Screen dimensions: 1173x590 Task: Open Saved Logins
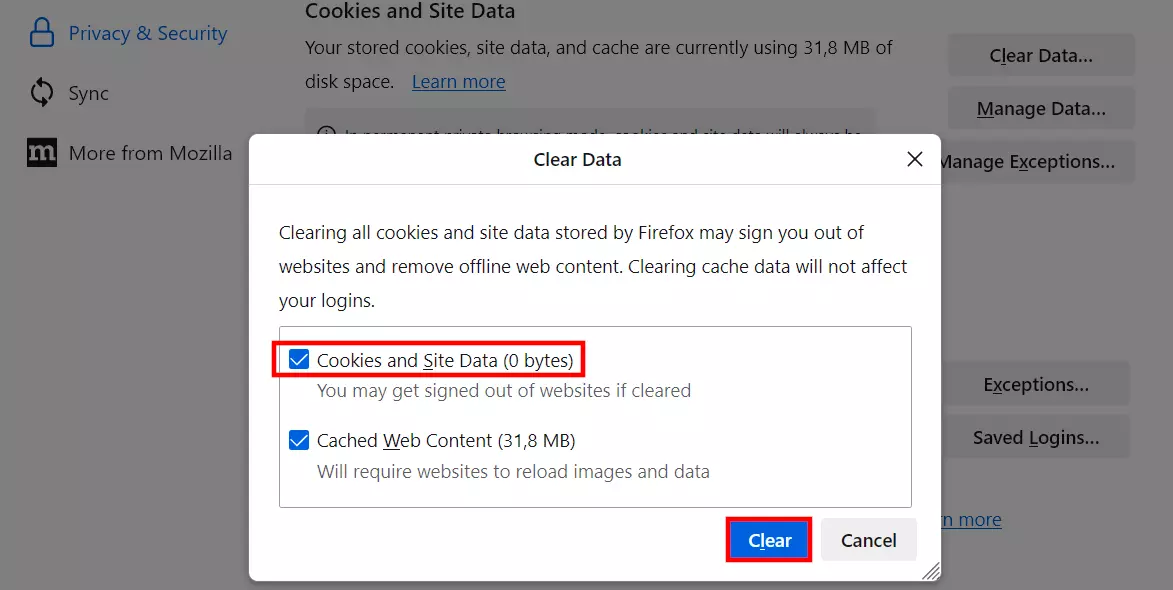pos(1036,436)
